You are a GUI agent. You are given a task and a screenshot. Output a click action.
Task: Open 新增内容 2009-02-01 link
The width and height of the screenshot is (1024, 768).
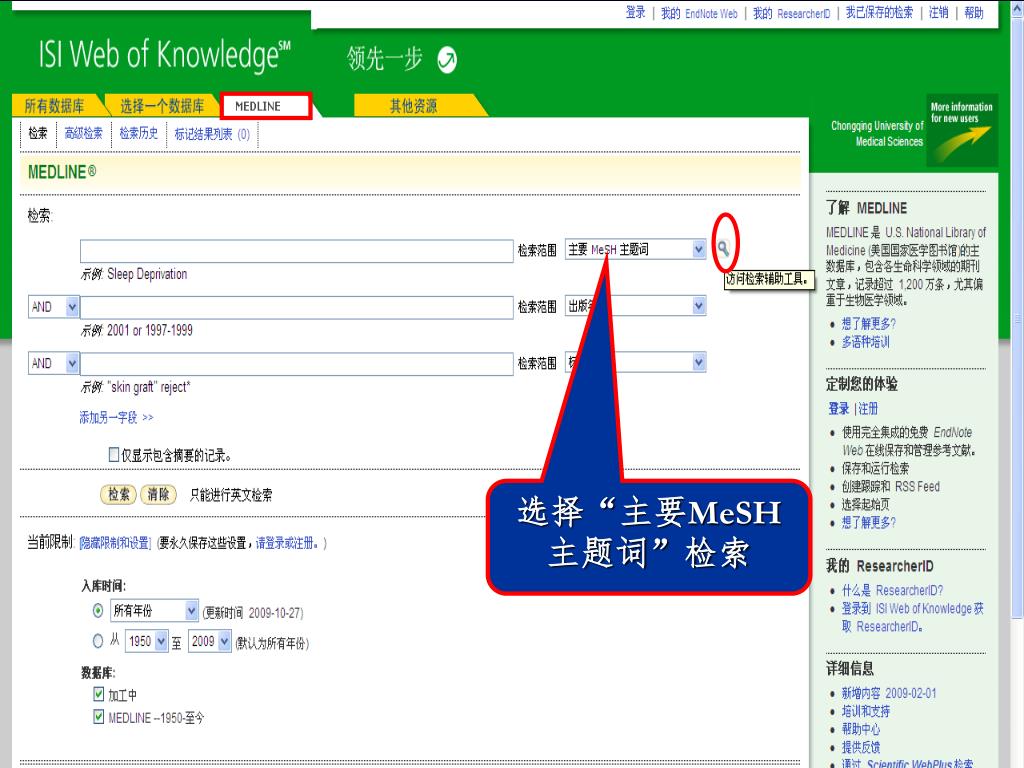[x=889, y=693]
